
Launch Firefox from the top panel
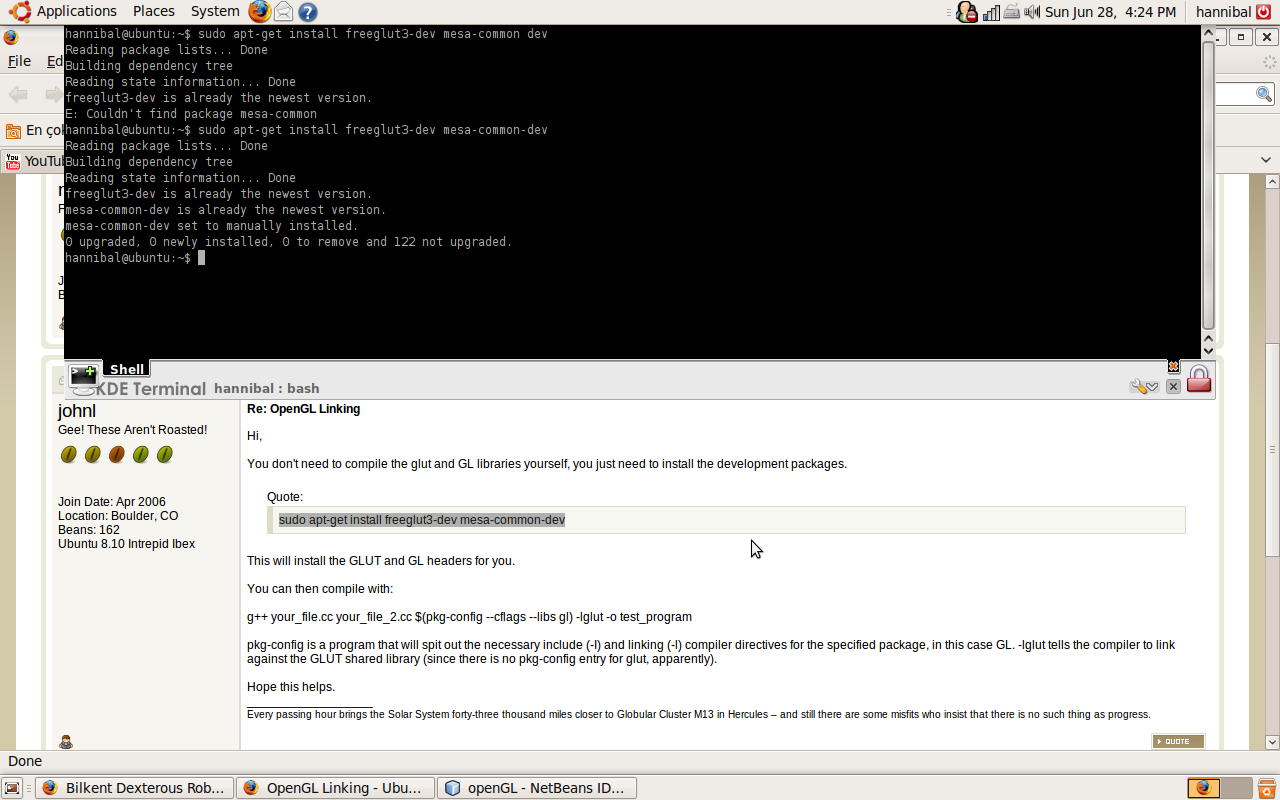pyautogui.click(x=259, y=12)
